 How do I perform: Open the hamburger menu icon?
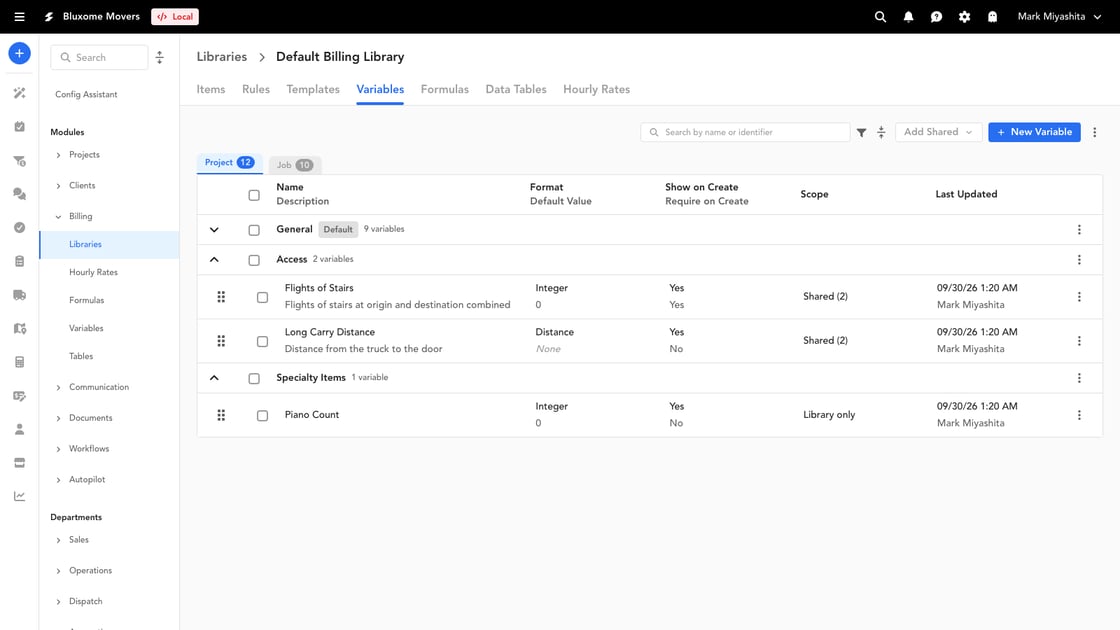click(x=19, y=16)
